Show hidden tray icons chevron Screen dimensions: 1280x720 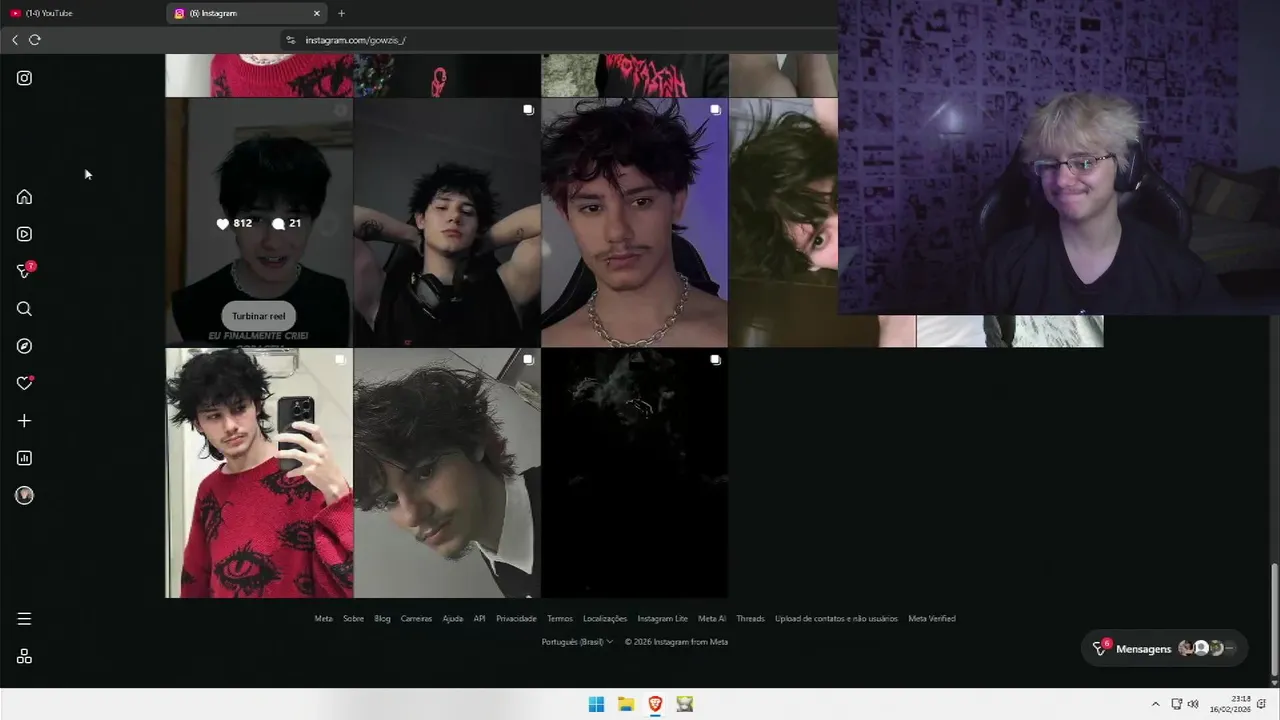pyautogui.click(x=1156, y=704)
